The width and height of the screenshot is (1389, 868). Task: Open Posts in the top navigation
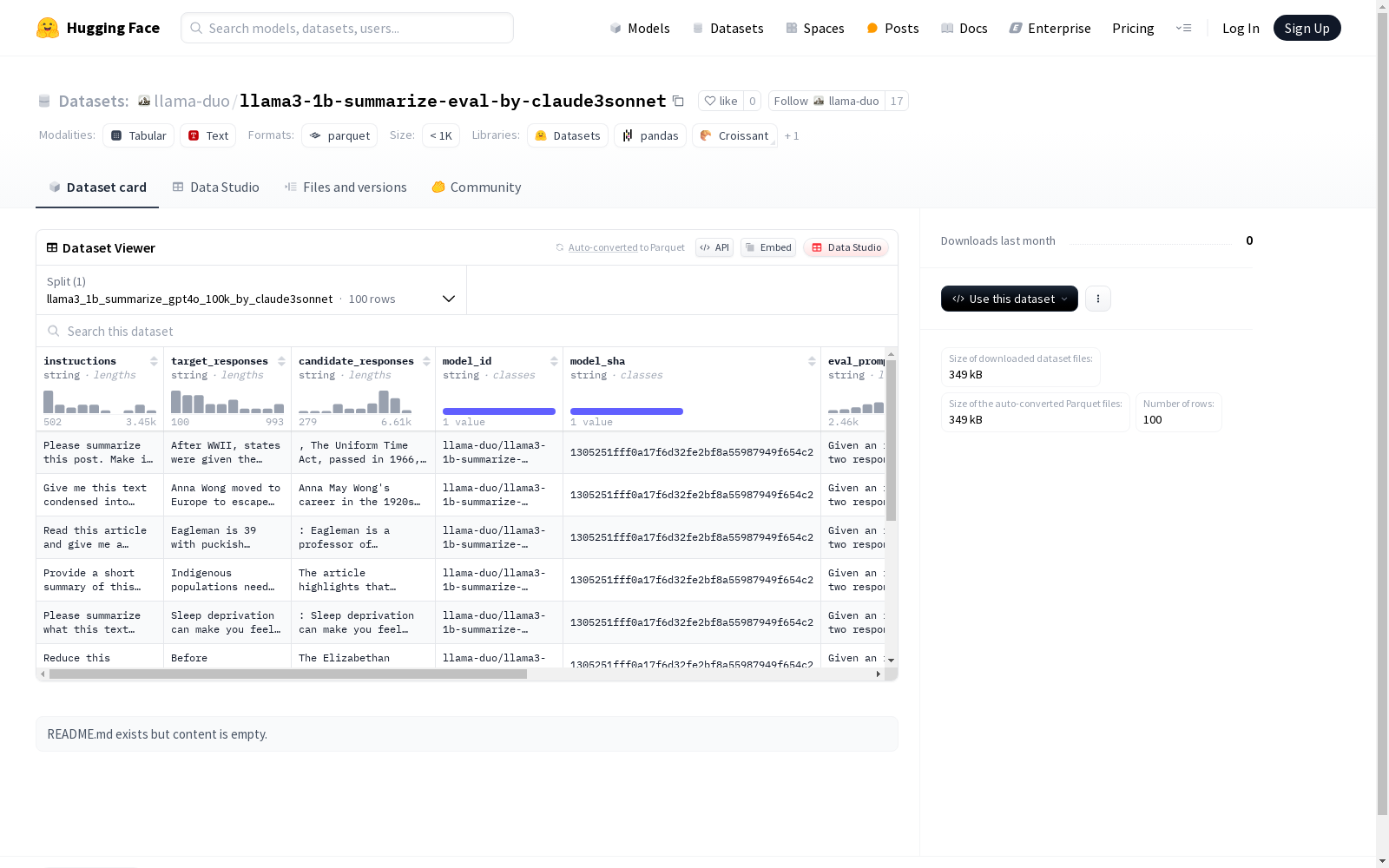coord(892,28)
